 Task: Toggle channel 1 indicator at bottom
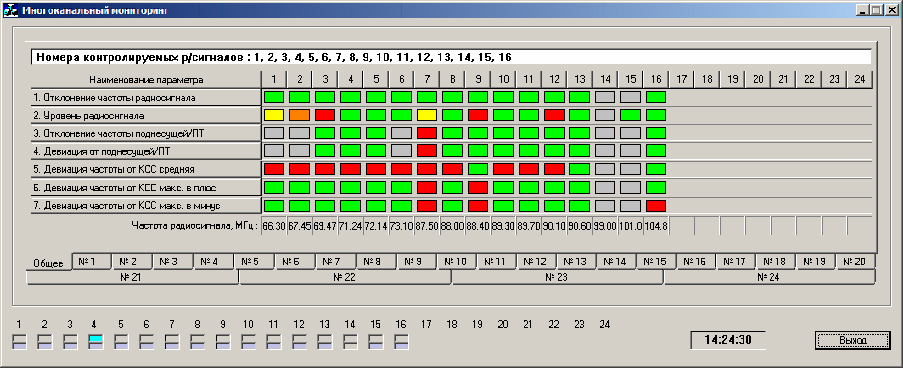click(x=19, y=342)
